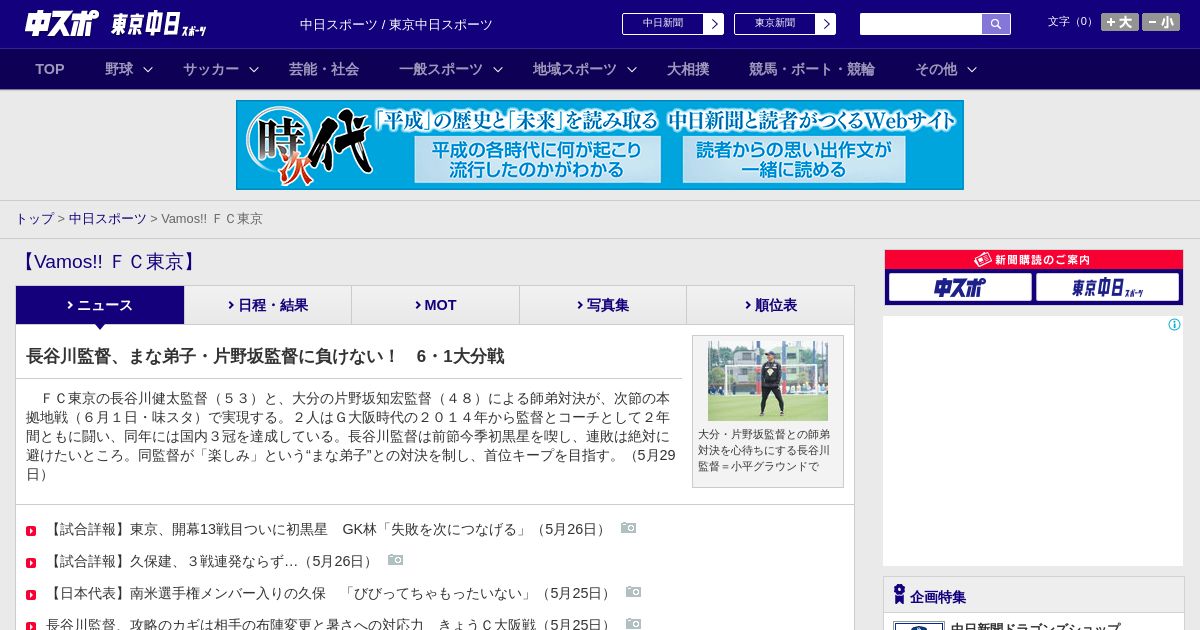Switch to the 順位表 tab
The image size is (1200, 630).
coord(770,305)
